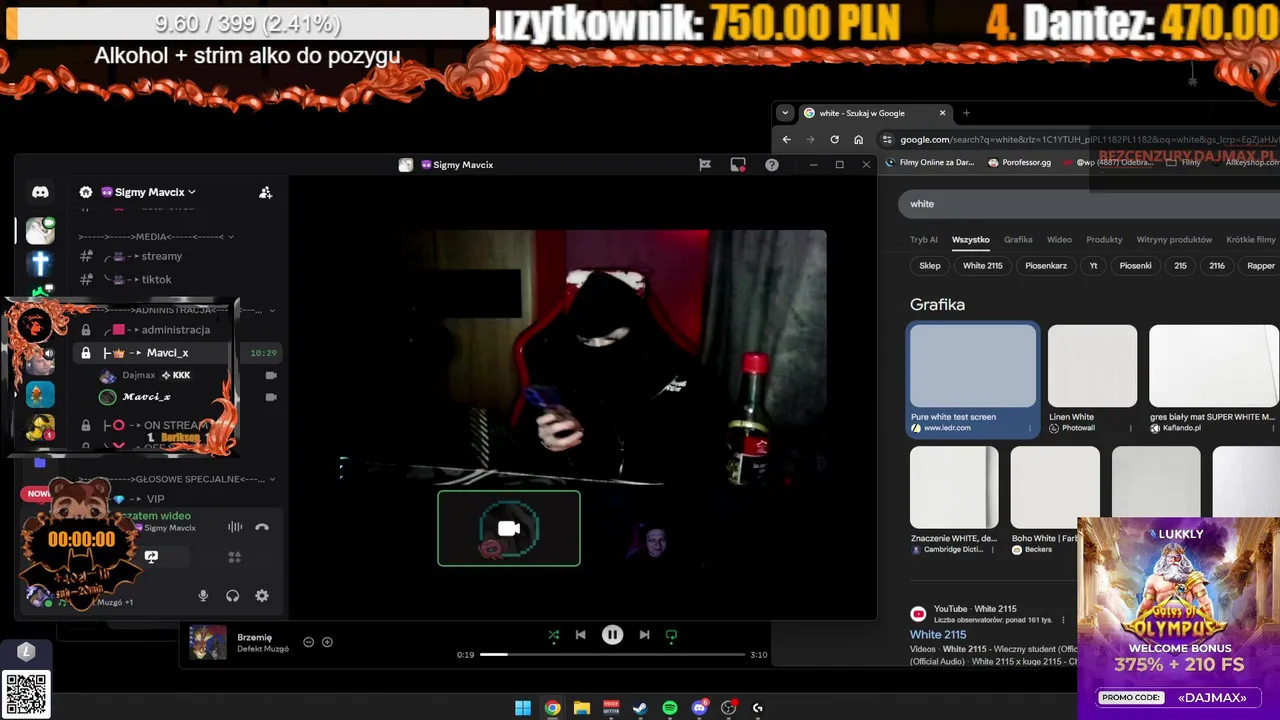Click Chrome home button

click(859, 140)
